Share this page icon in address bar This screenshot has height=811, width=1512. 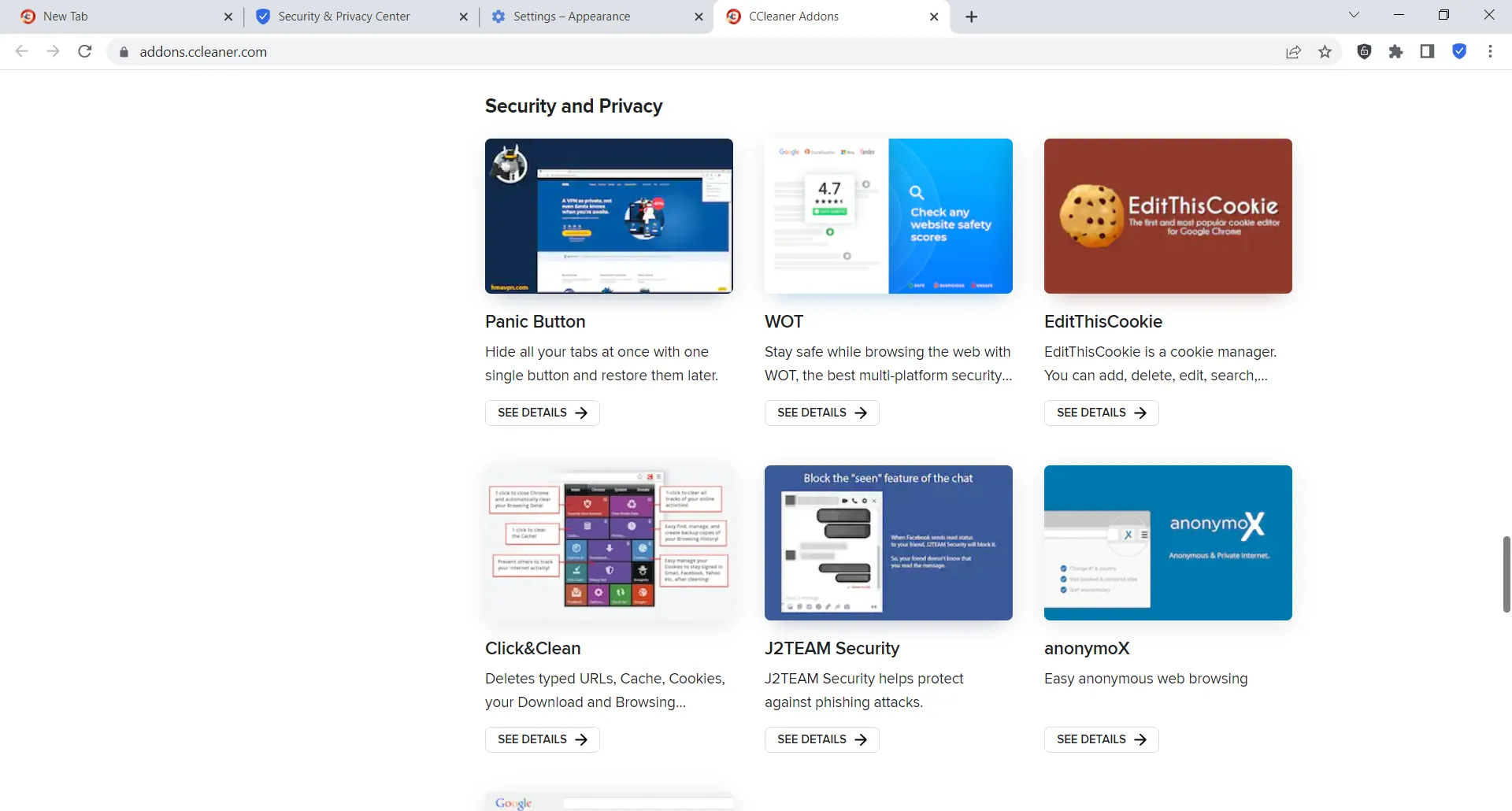pyautogui.click(x=1293, y=52)
